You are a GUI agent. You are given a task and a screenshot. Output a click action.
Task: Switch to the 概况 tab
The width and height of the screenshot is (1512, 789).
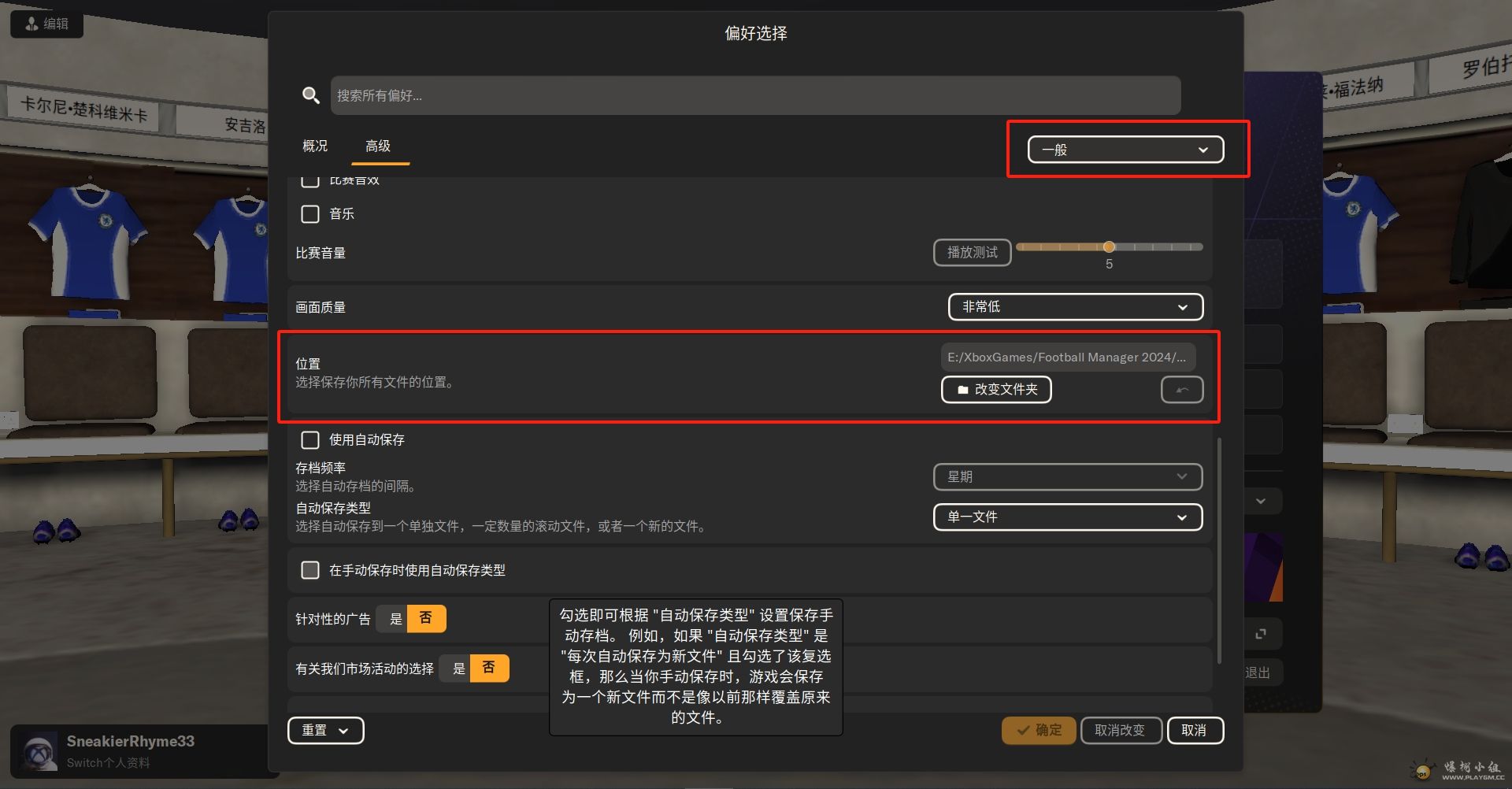[x=315, y=146]
